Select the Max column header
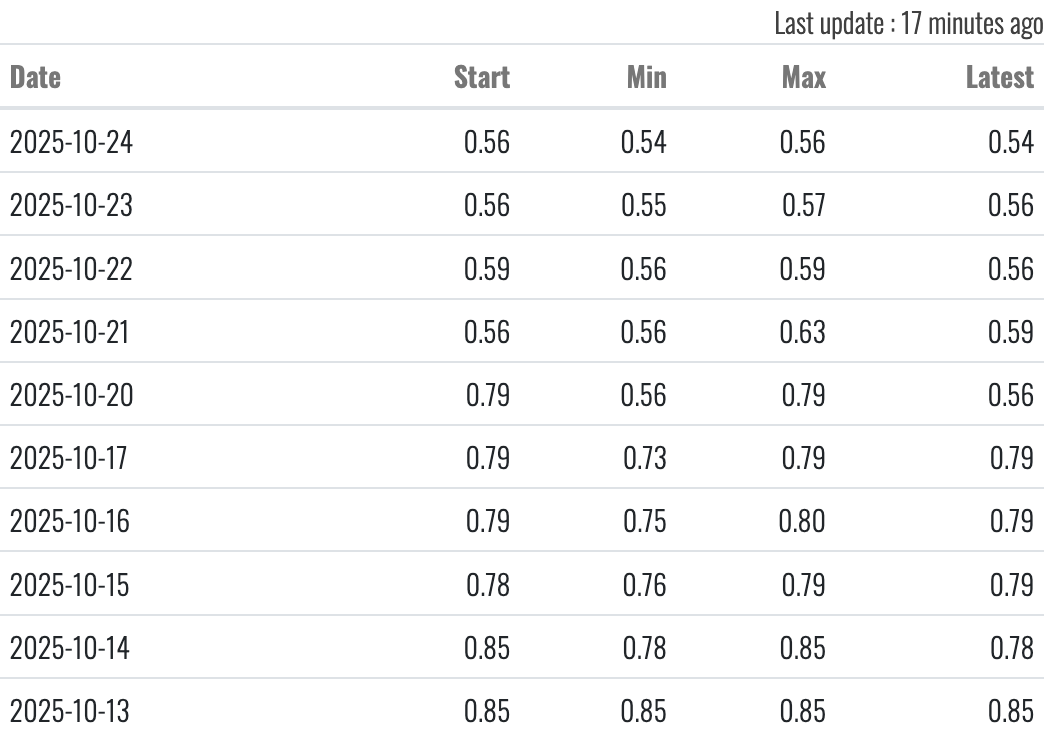This screenshot has width=1044, height=752. click(804, 77)
